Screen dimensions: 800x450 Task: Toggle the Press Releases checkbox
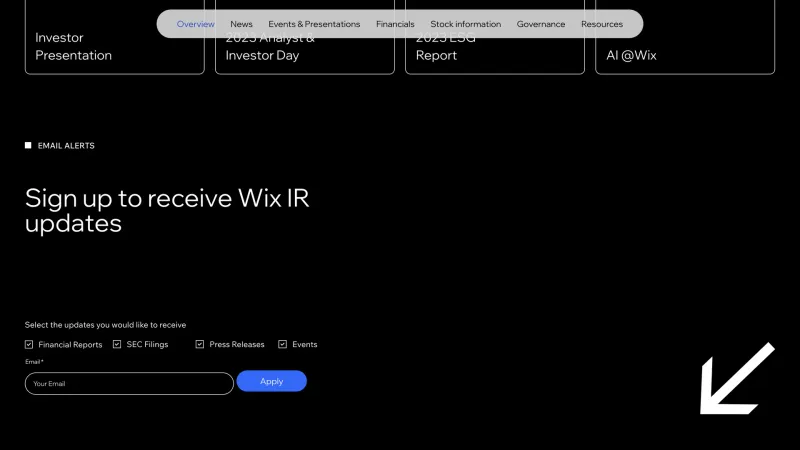(199, 344)
